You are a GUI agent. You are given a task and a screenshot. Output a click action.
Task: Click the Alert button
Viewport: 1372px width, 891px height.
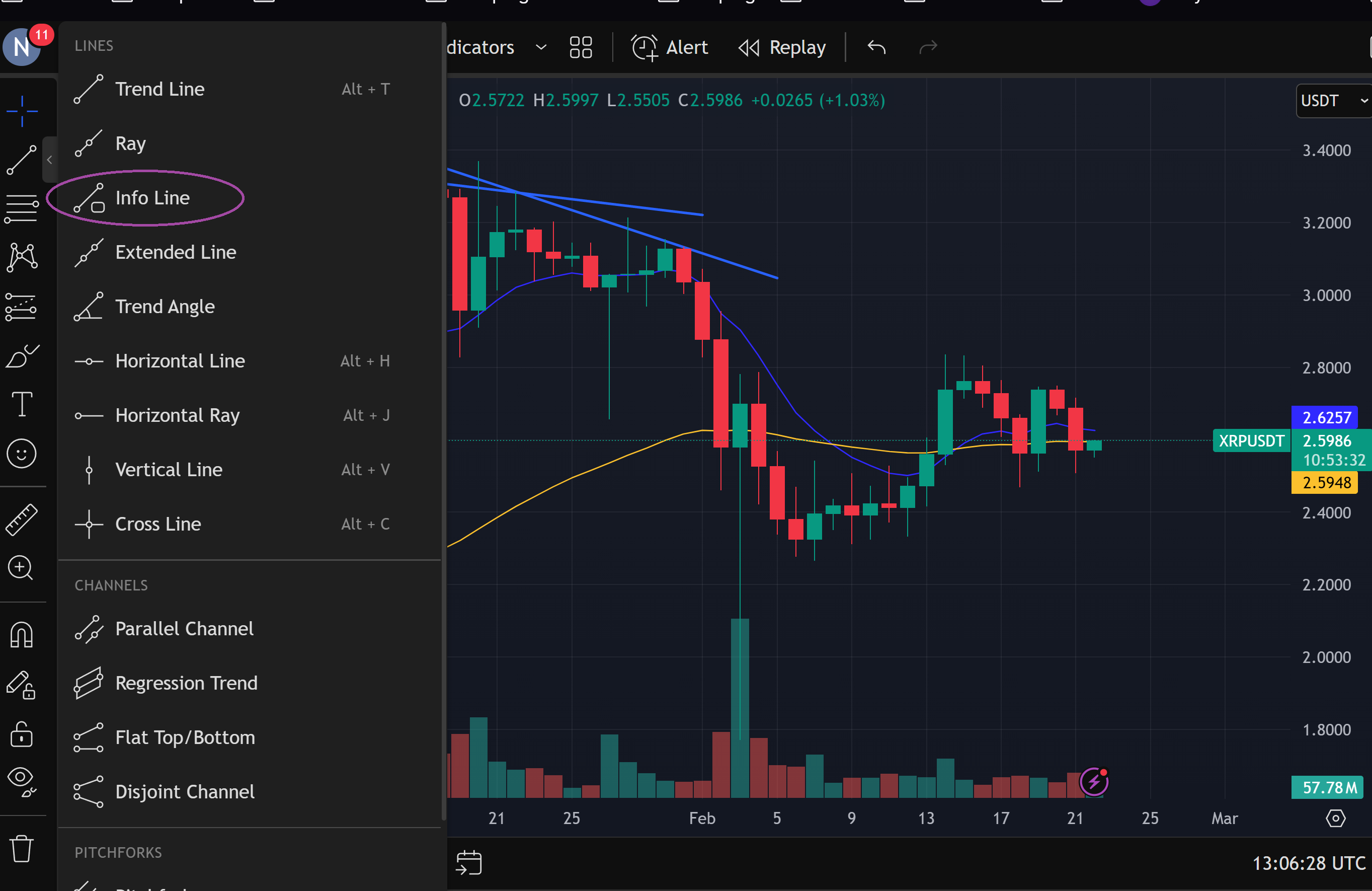point(669,47)
